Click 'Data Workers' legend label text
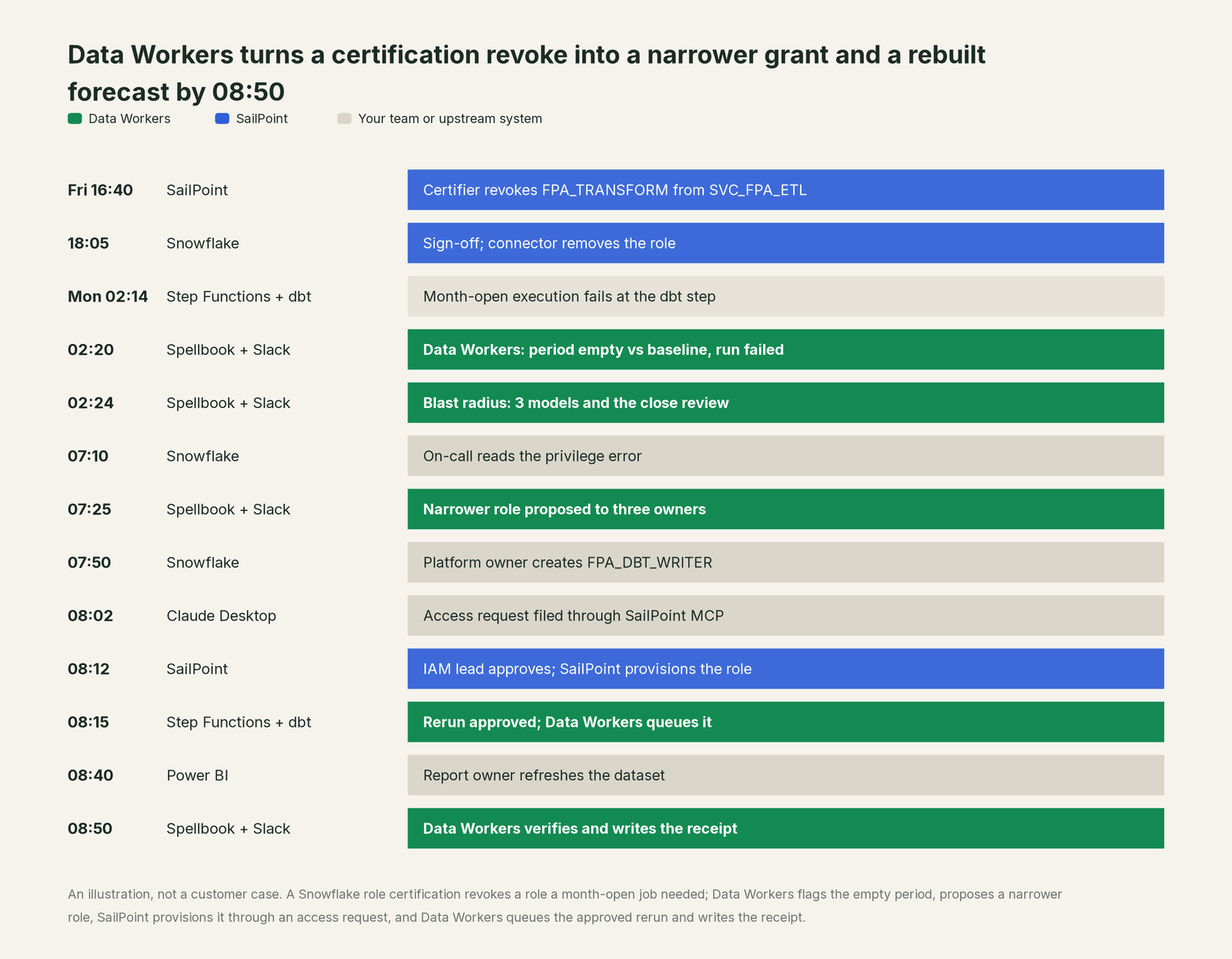 129,119
